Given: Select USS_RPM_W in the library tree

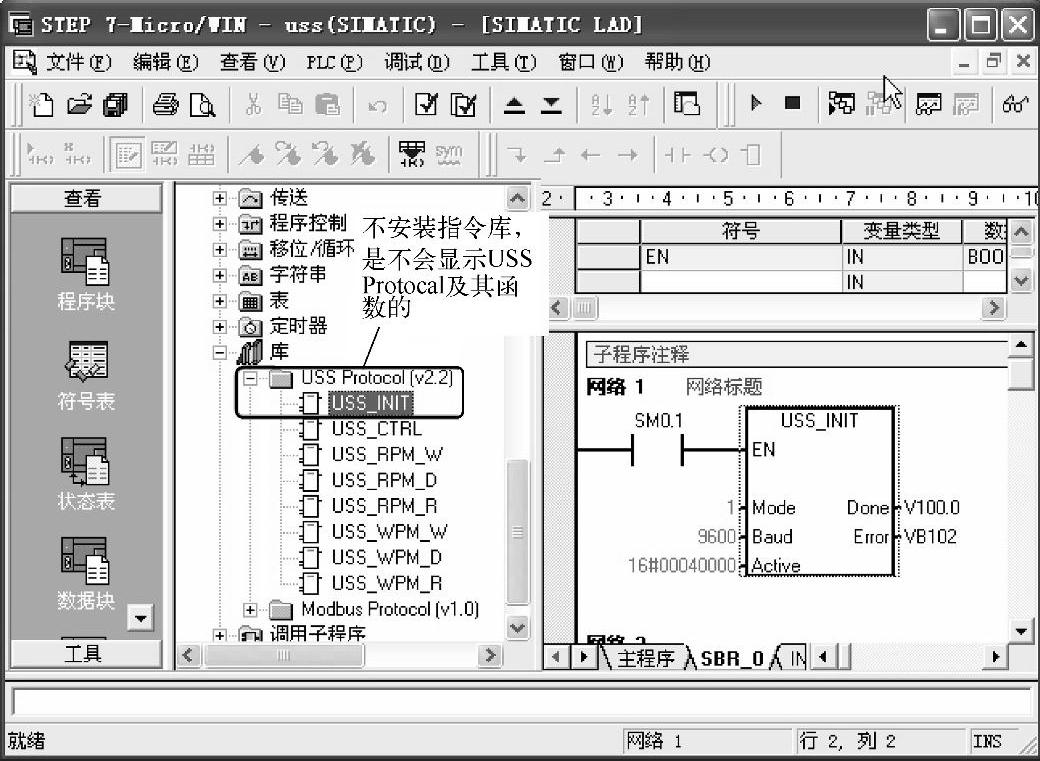Looking at the screenshot, I should coord(387,454).
